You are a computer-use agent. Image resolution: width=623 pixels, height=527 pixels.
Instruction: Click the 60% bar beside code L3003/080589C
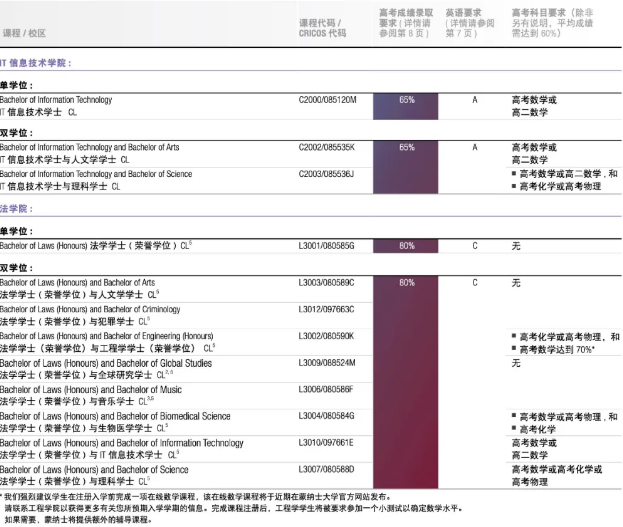pos(407,283)
